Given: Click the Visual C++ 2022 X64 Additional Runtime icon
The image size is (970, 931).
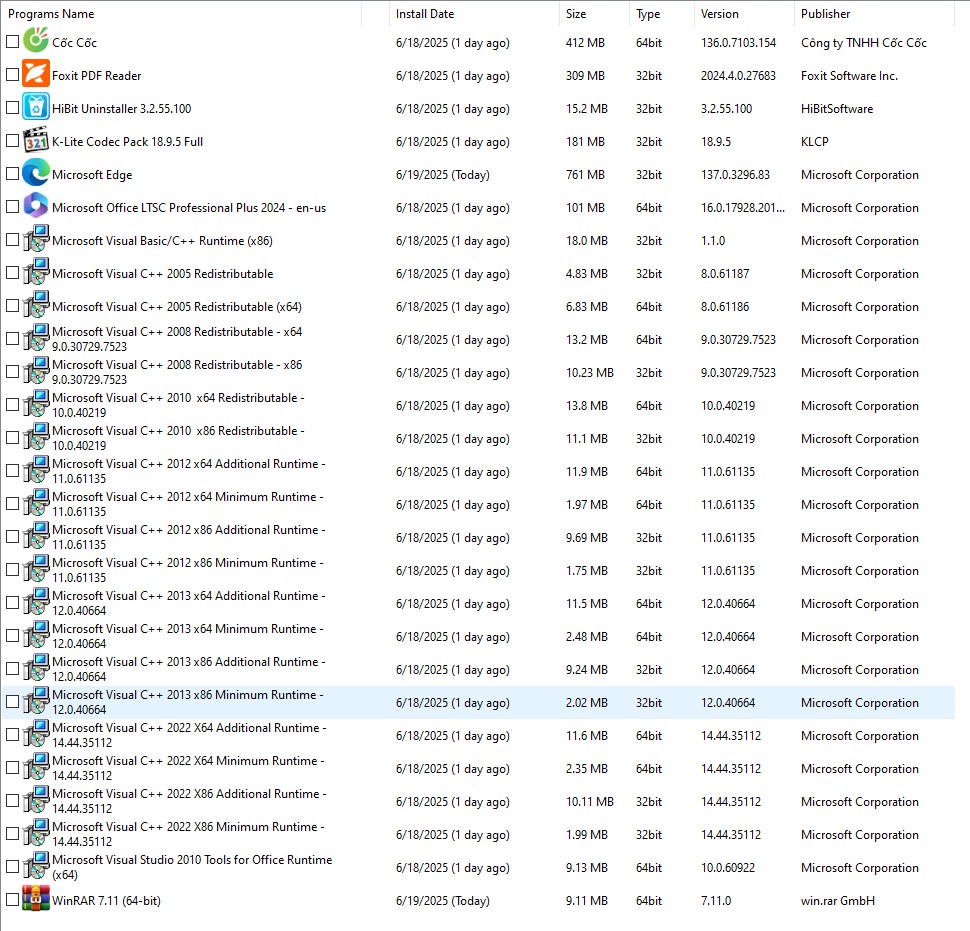Looking at the screenshot, I should tap(36, 734).
